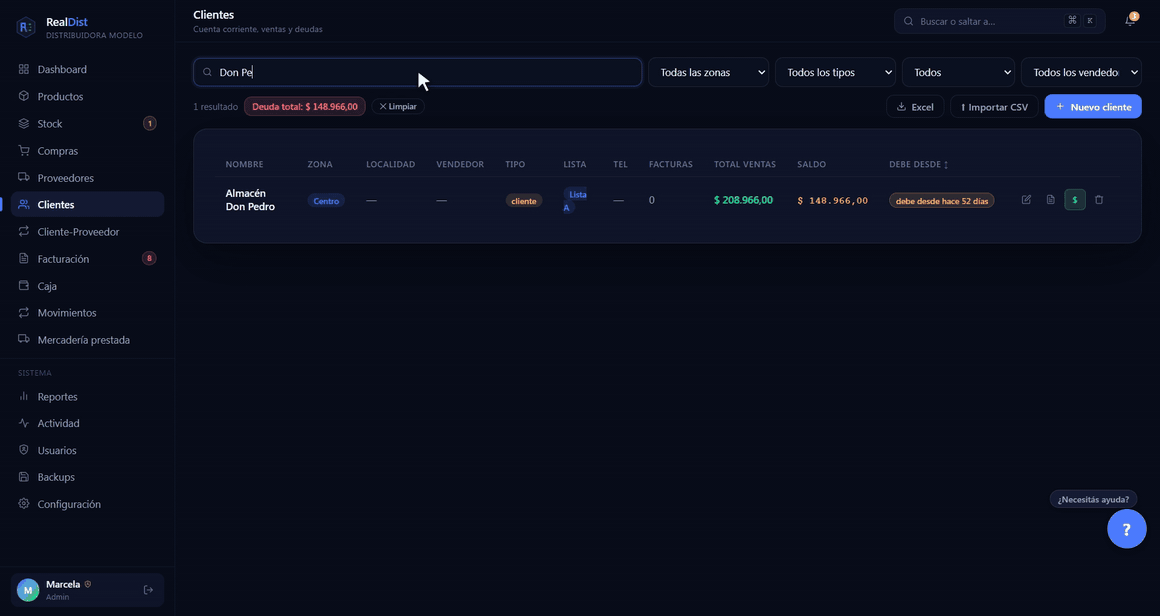Open Facturación via its invoice icon
1160x616 pixels.
(24, 259)
